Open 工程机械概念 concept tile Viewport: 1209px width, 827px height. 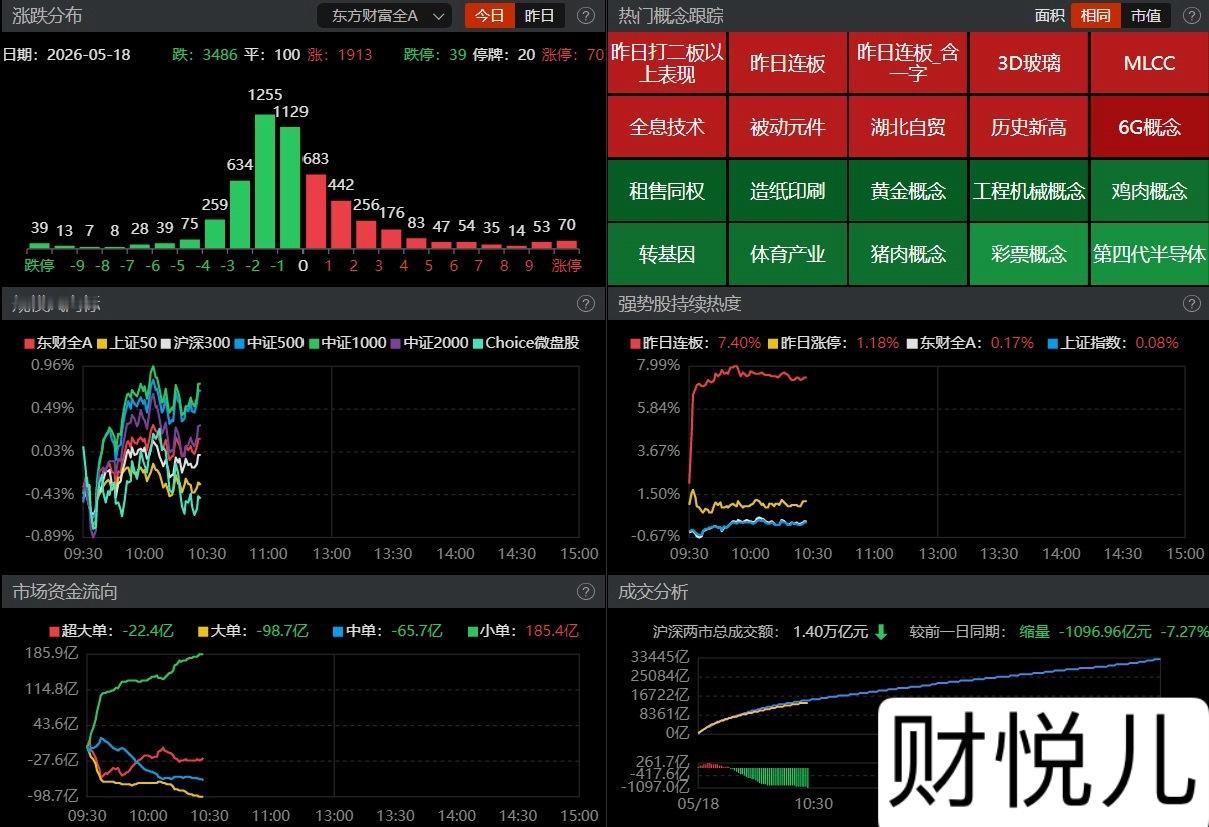[x=1029, y=191]
